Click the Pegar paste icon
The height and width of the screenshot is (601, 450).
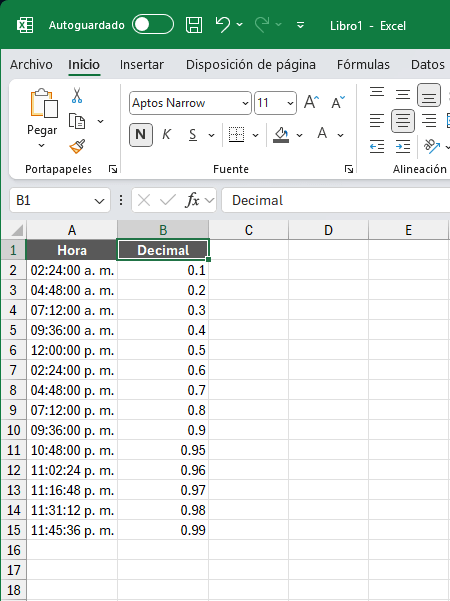click(x=44, y=103)
